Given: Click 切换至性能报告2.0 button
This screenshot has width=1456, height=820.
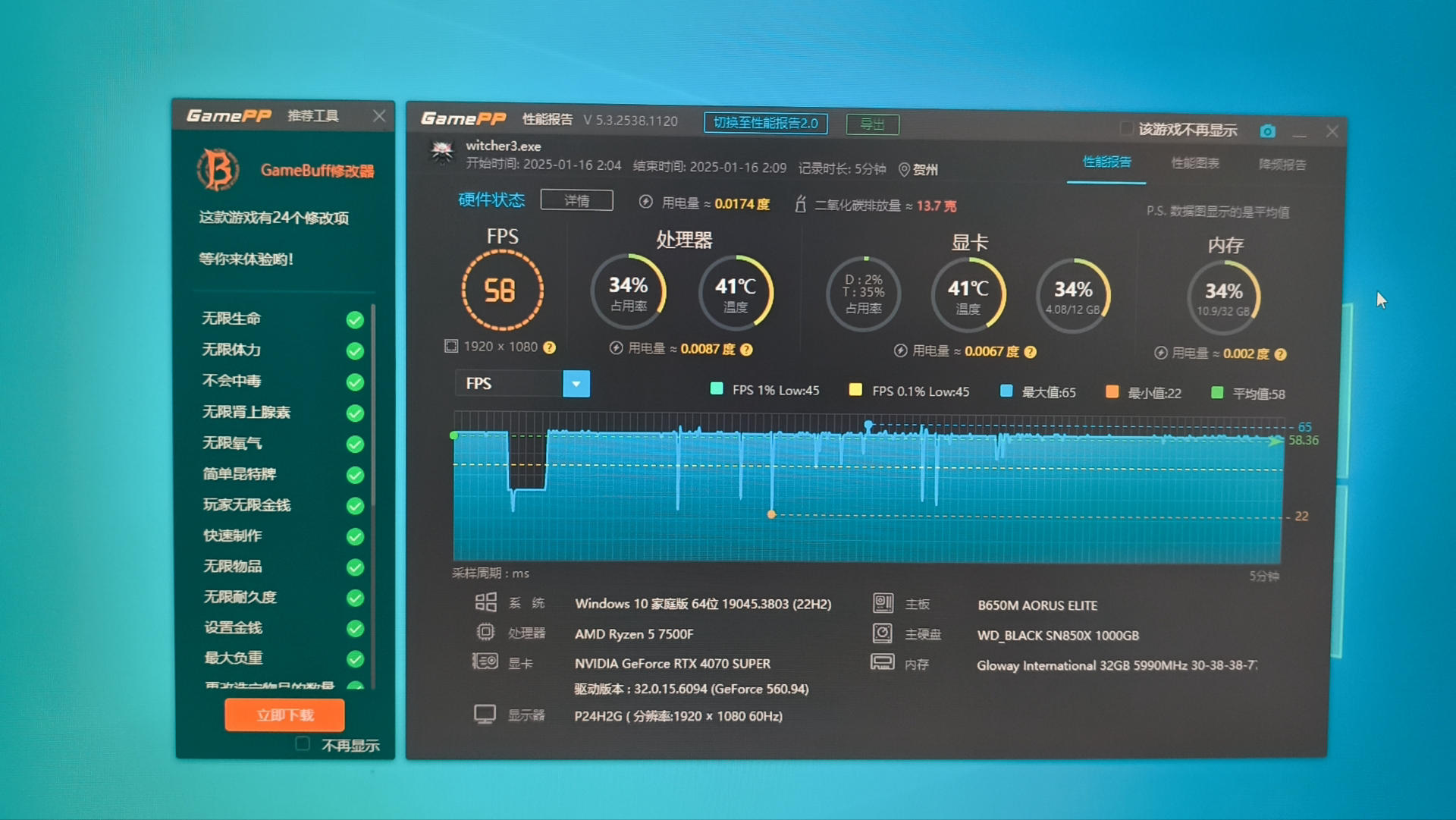Looking at the screenshot, I should pos(765,123).
